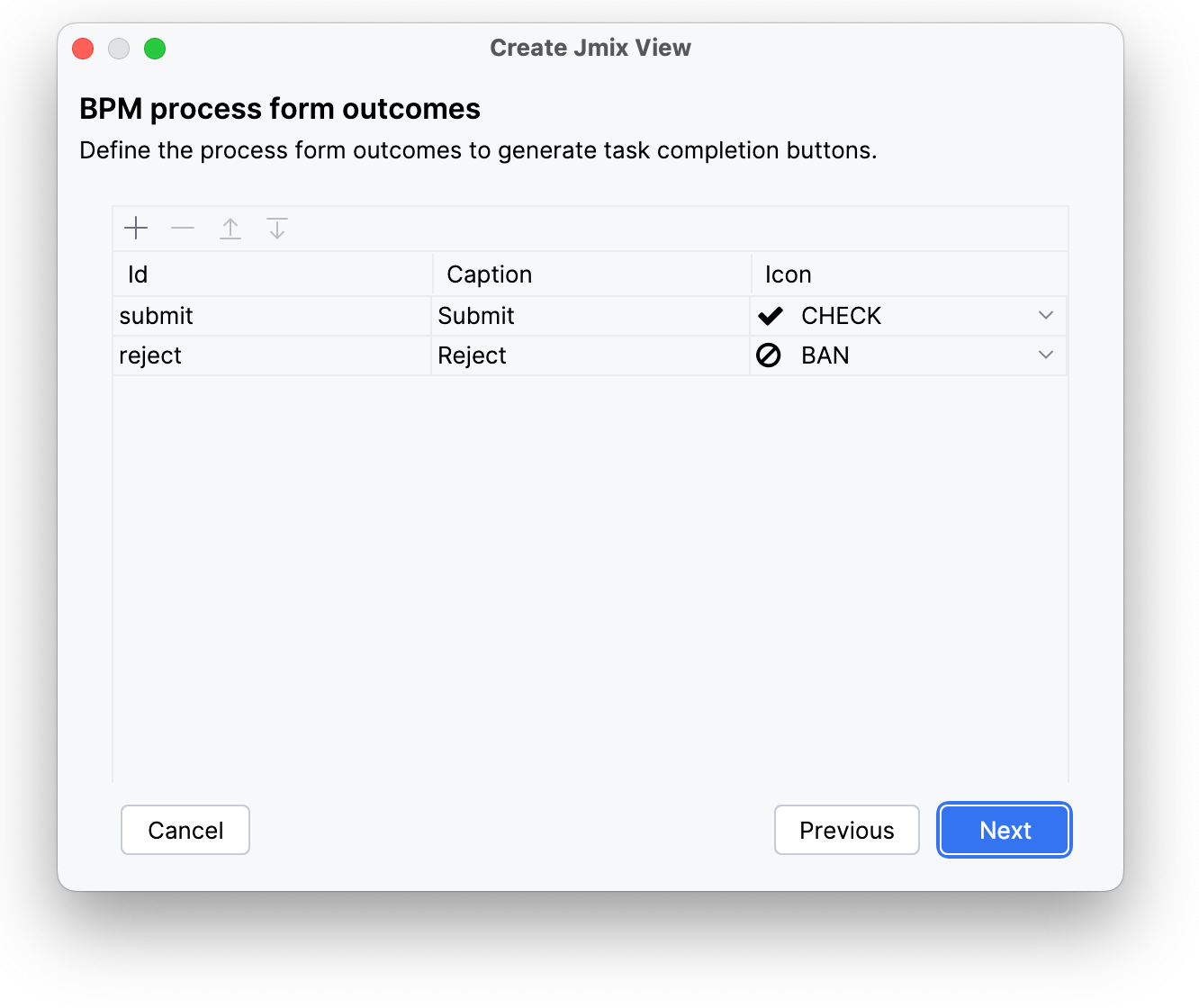
Task: Click the add outcome plus icon
Action: tap(136, 229)
